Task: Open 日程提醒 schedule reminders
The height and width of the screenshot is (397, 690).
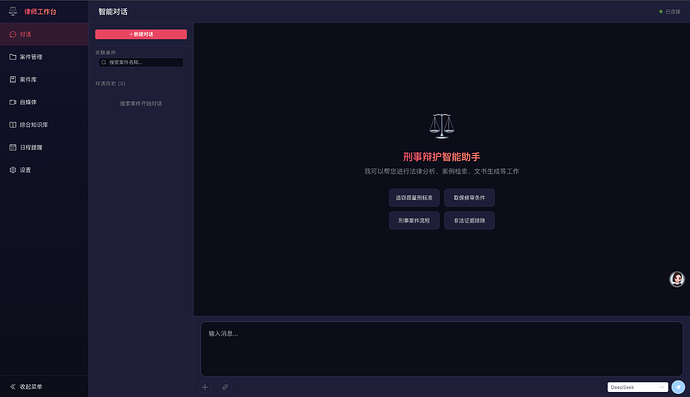Action: 44,147
